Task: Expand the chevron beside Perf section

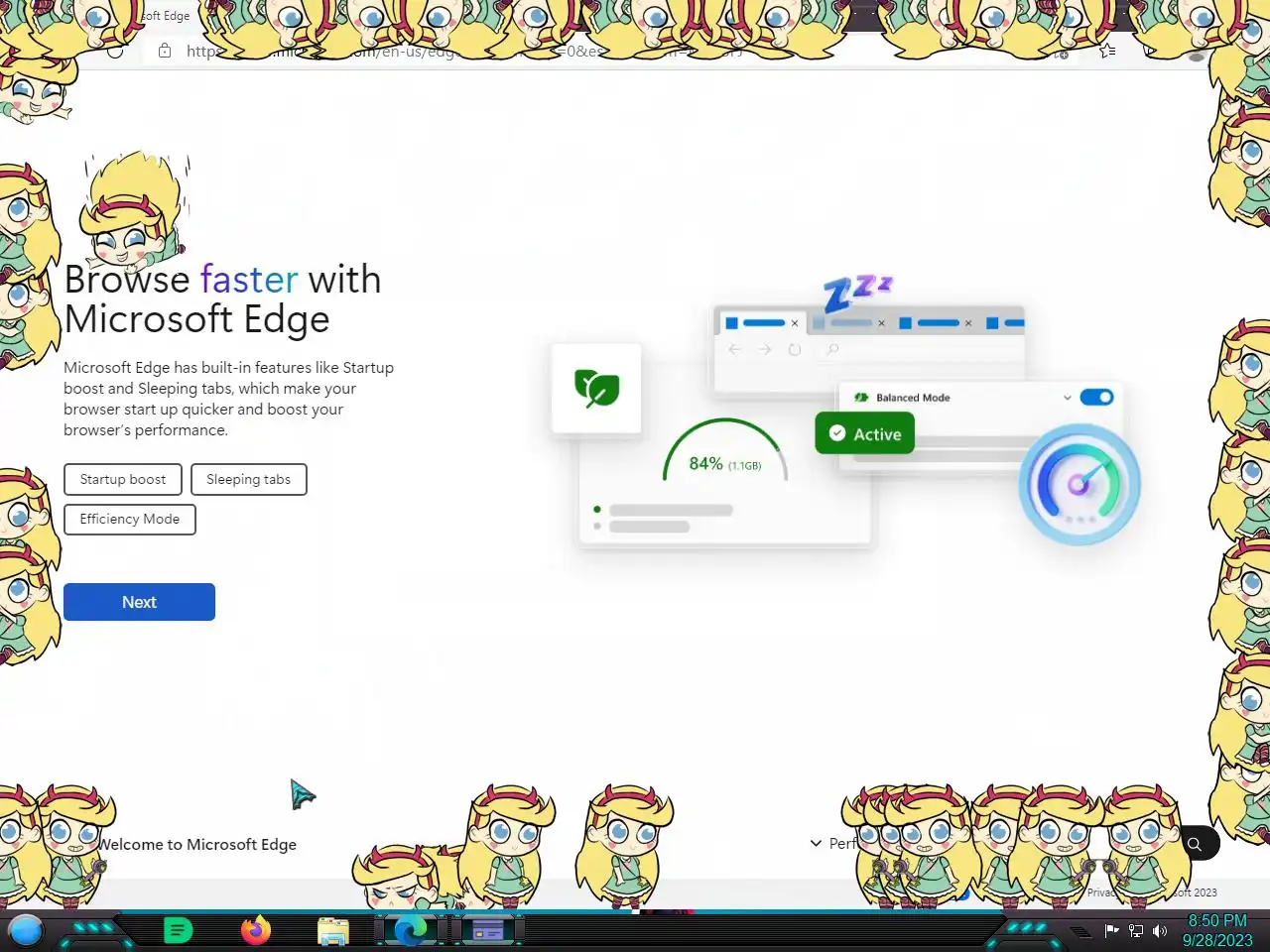Action: pos(816,843)
